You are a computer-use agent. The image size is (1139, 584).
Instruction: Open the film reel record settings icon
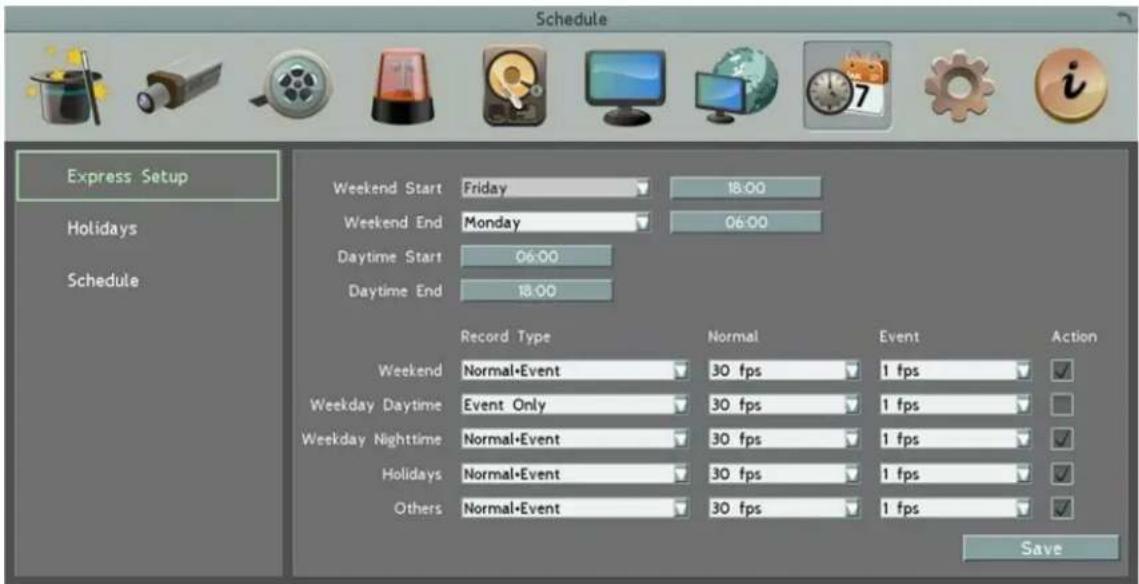pos(294,87)
